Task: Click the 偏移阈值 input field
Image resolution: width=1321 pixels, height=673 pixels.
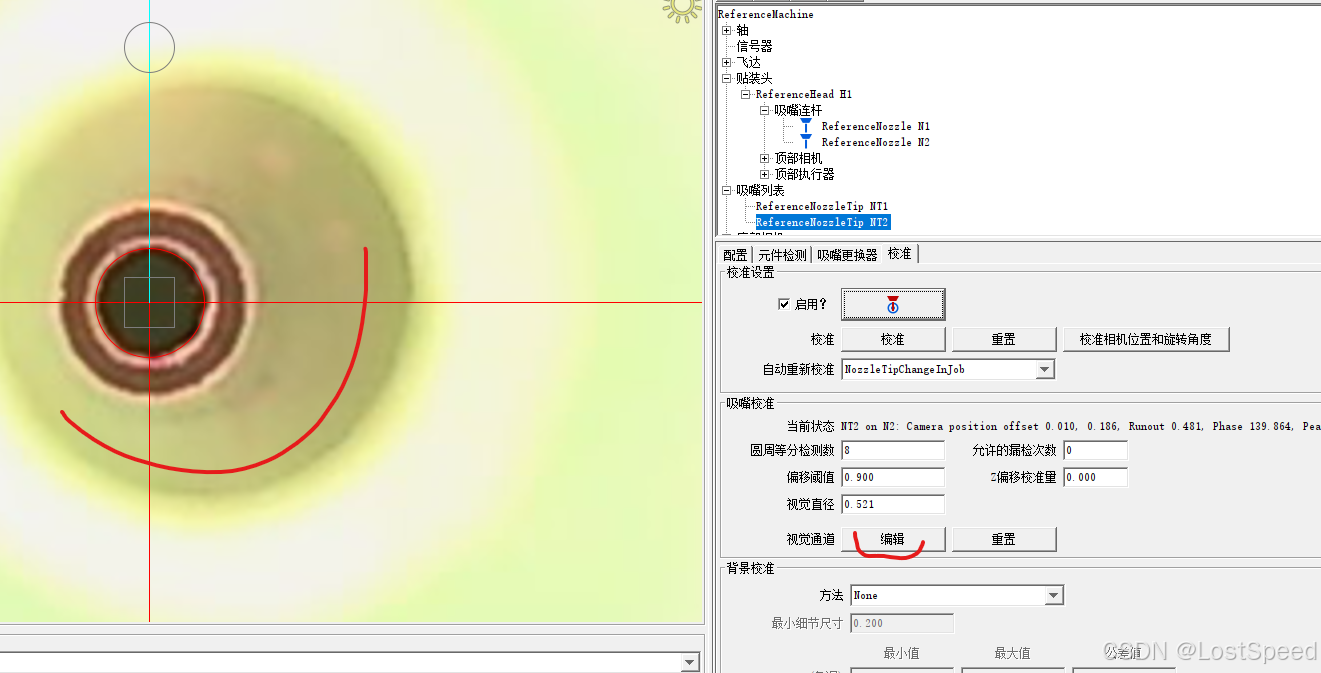Action: click(x=893, y=478)
